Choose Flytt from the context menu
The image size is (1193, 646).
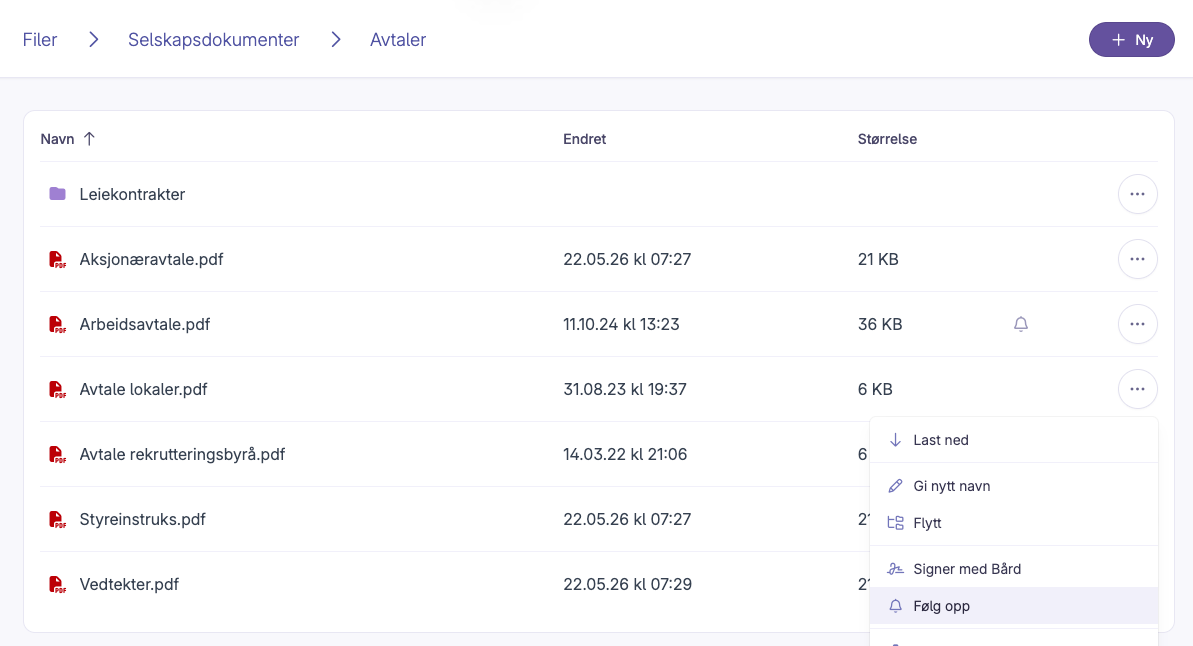coord(1013,523)
